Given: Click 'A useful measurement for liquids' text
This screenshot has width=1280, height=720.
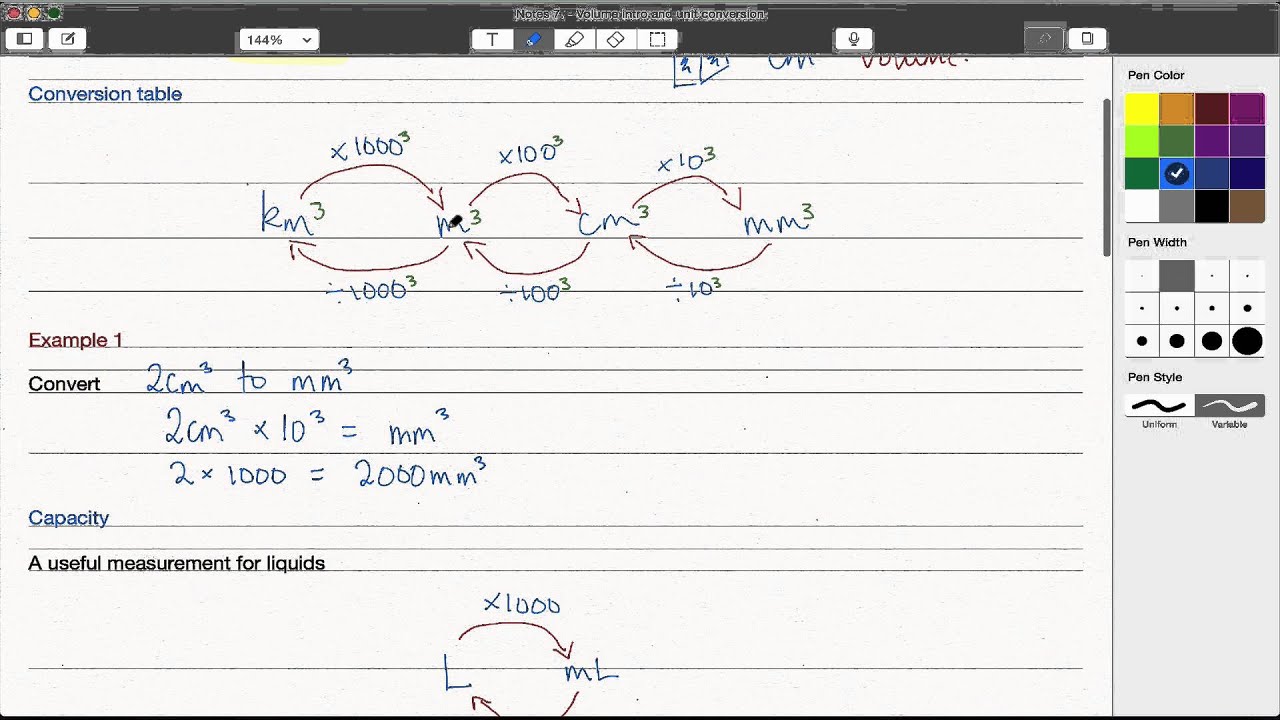Looking at the screenshot, I should click(x=176, y=563).
